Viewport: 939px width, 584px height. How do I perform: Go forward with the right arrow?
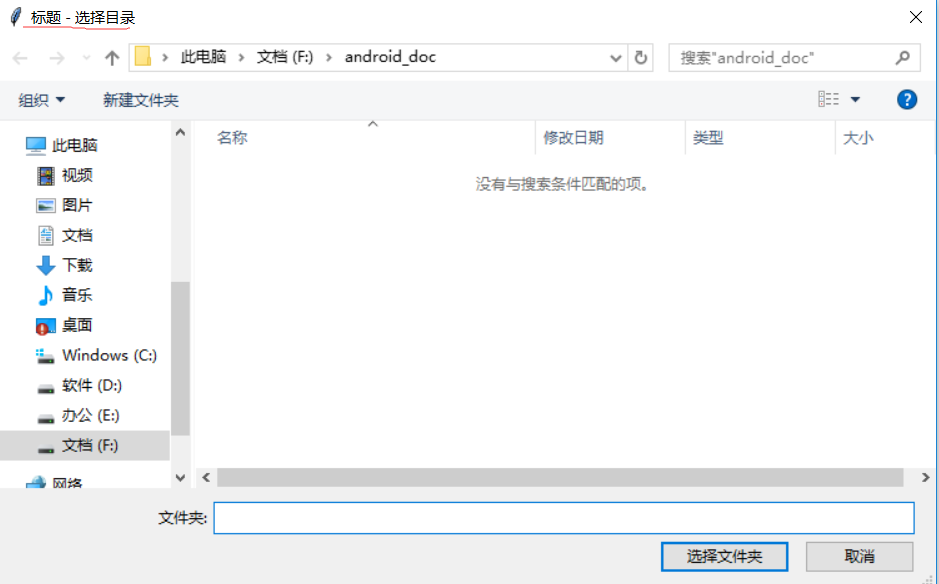click(x=57, y=58)
